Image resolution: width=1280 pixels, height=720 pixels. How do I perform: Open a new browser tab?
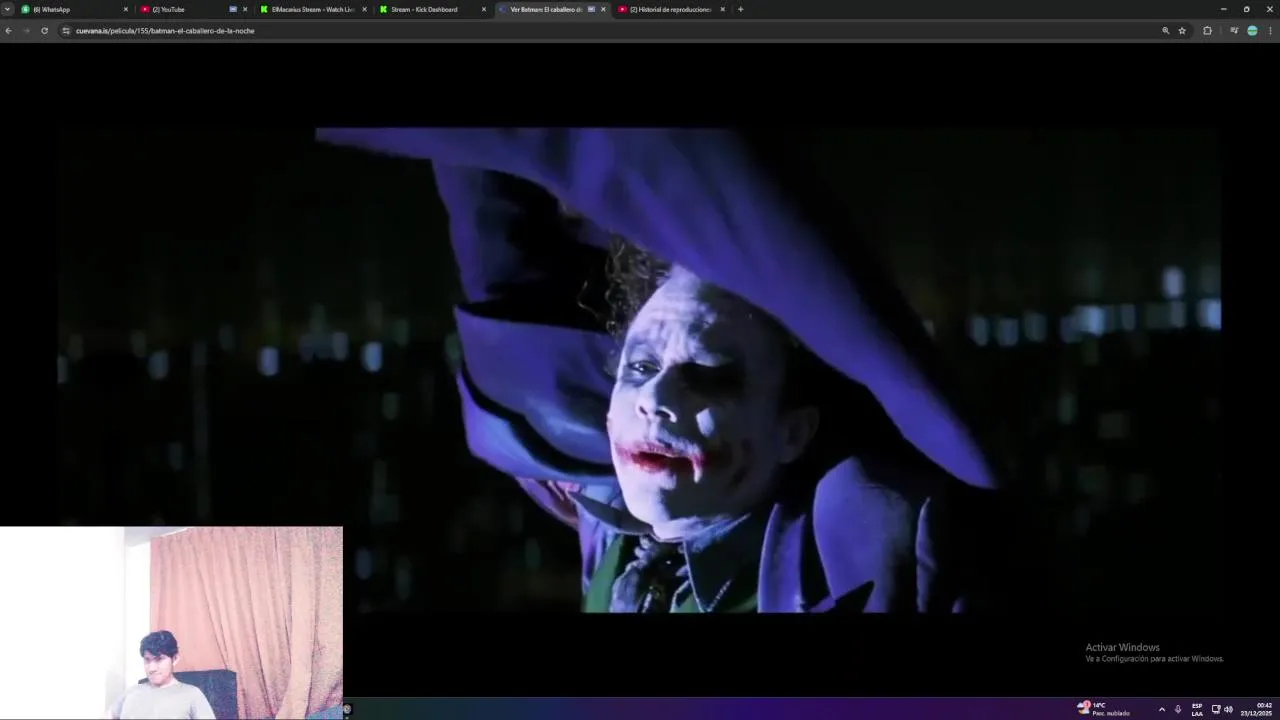tap(740, 9)
